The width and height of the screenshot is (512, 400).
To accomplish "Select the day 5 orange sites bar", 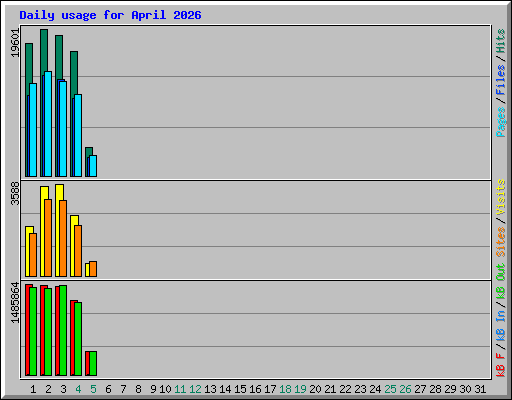I will pyautogui.click(x=93, y=269).
